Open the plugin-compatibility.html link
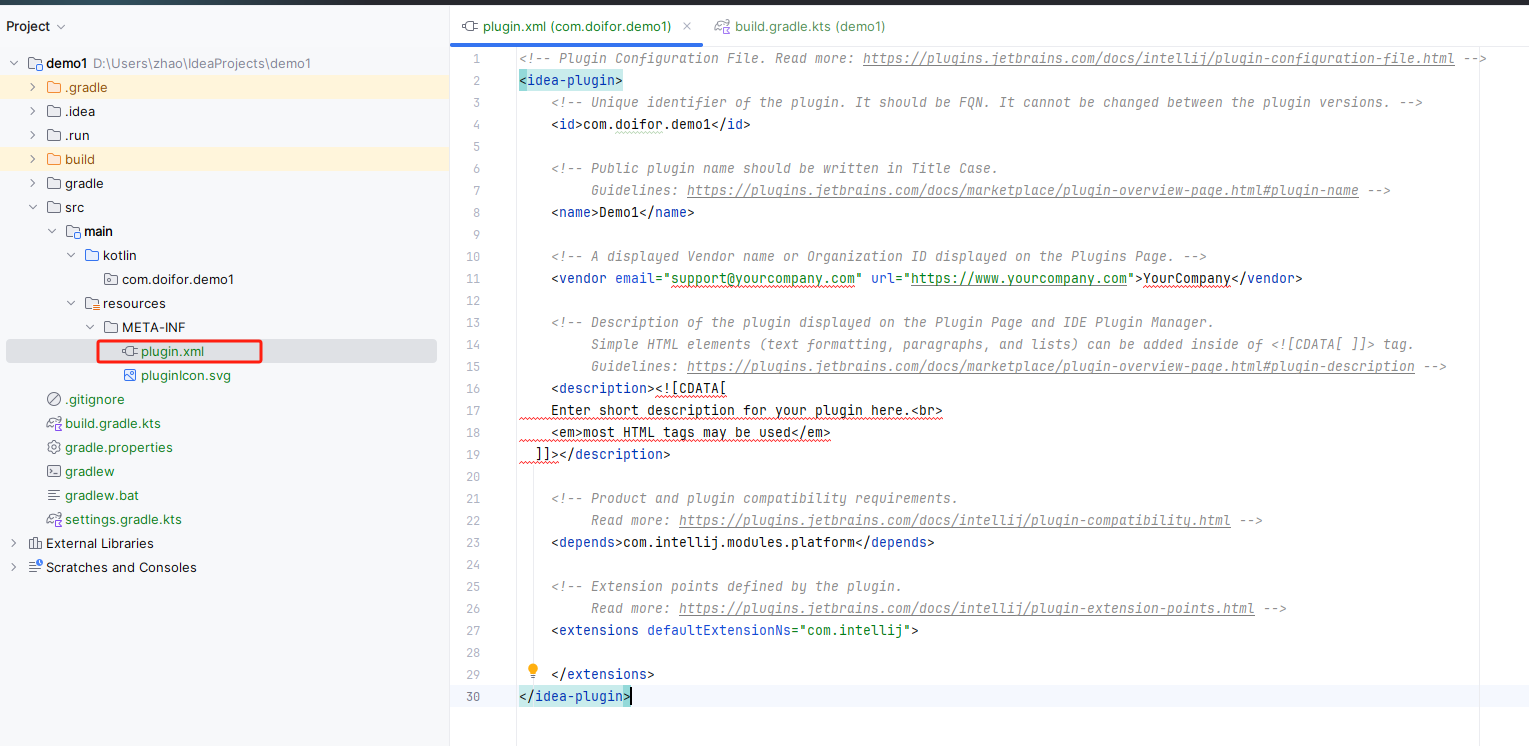The image size is (1529, 746). [x=954, y=520]
